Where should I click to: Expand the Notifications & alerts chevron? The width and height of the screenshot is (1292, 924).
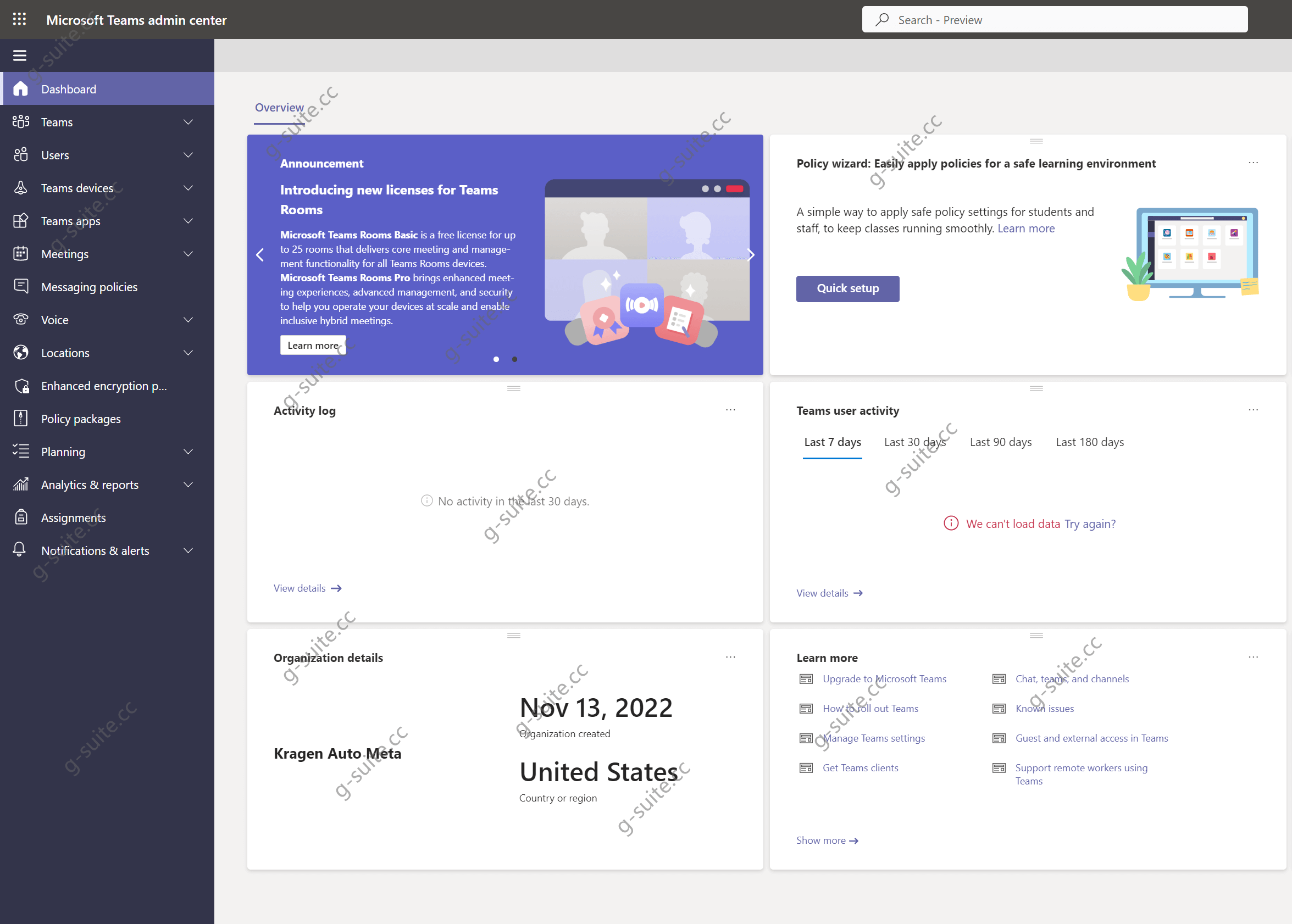pyautogui.click(x=188, y=550)
